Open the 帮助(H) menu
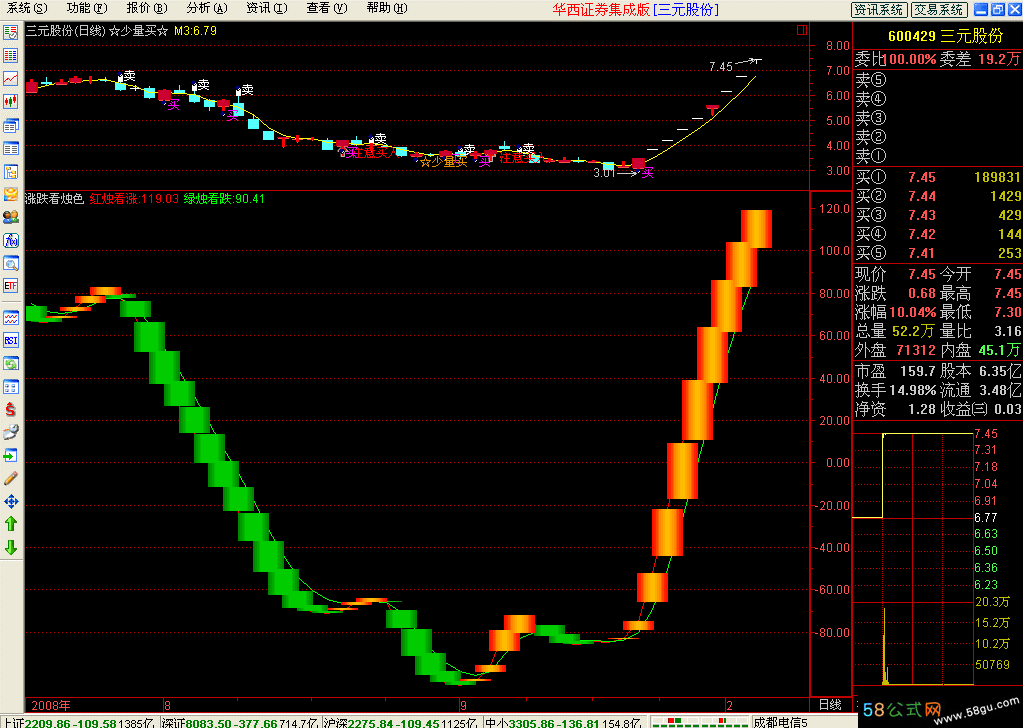Viewport: 1023px width, 728px height. coord(387,8)
